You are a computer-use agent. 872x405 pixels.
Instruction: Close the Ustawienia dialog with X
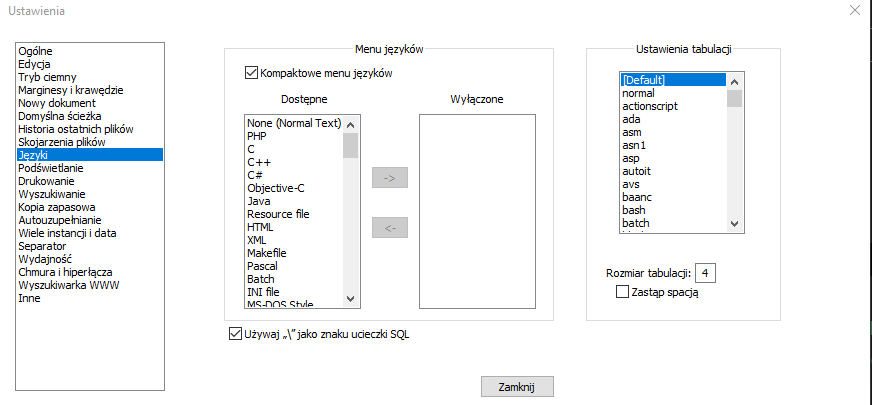854,10
